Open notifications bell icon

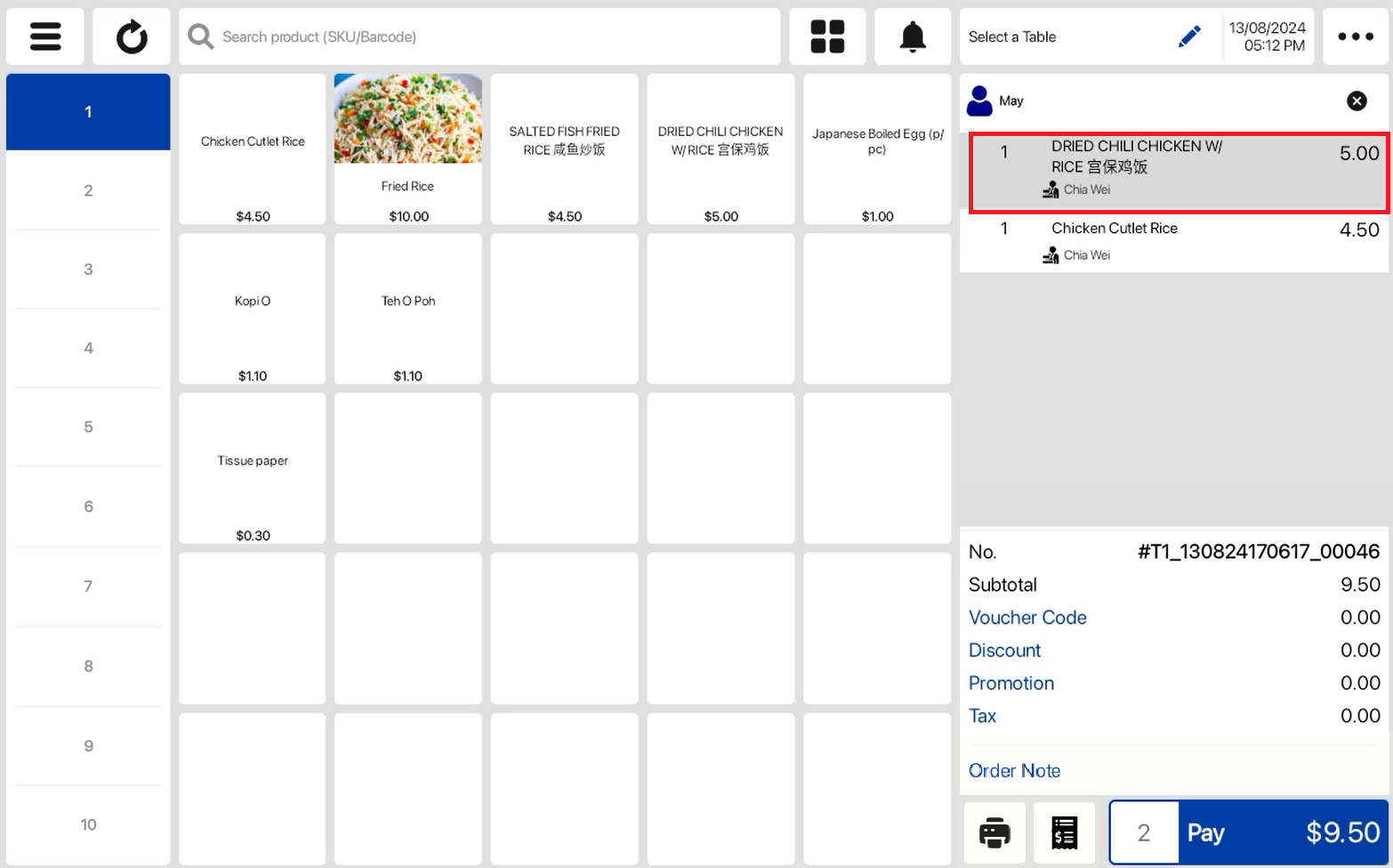[x=913, y=36]
